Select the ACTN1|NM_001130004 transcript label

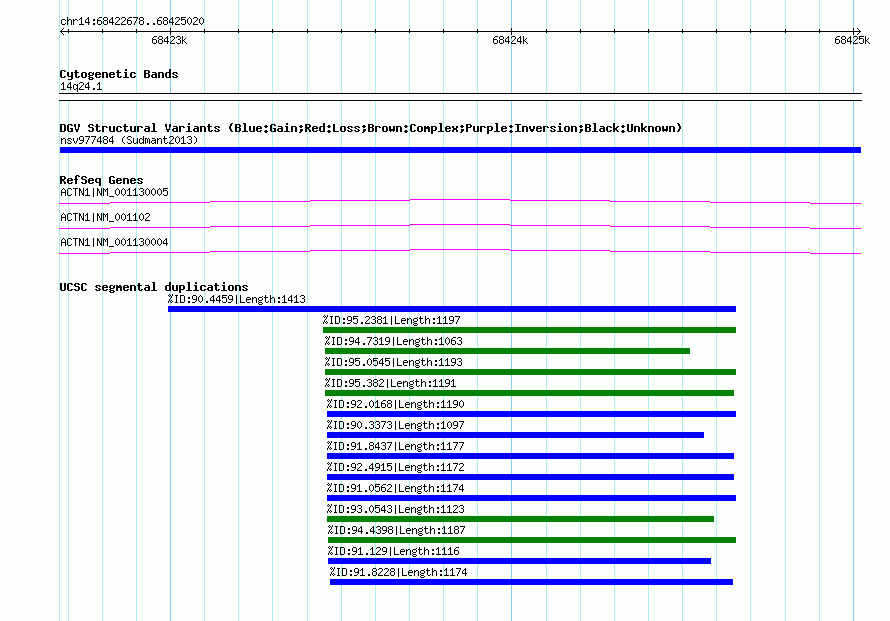[x=114, y=242]
